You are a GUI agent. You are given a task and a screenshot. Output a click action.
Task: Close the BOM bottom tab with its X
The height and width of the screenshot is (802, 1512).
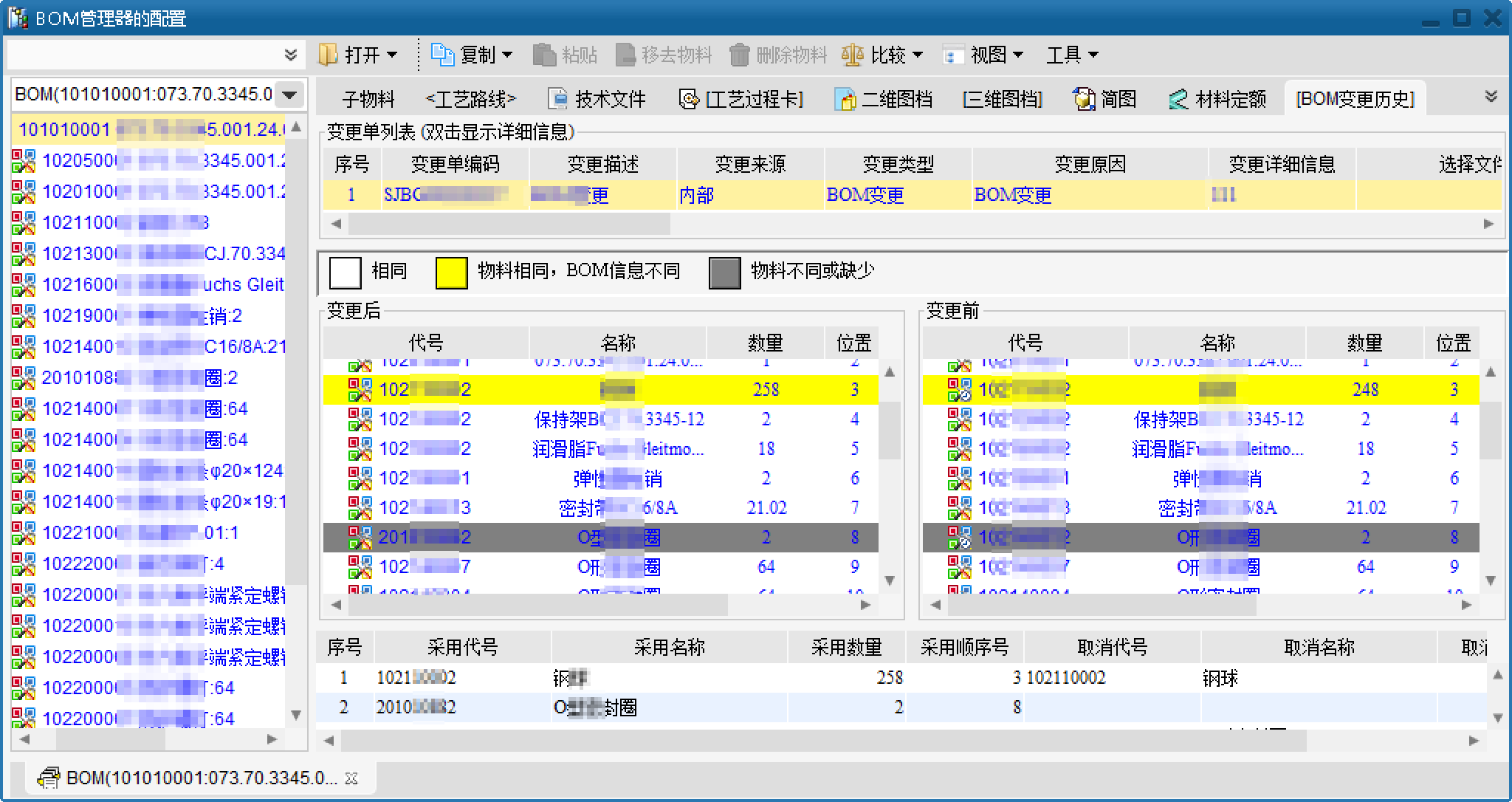[x=351, y=778]
